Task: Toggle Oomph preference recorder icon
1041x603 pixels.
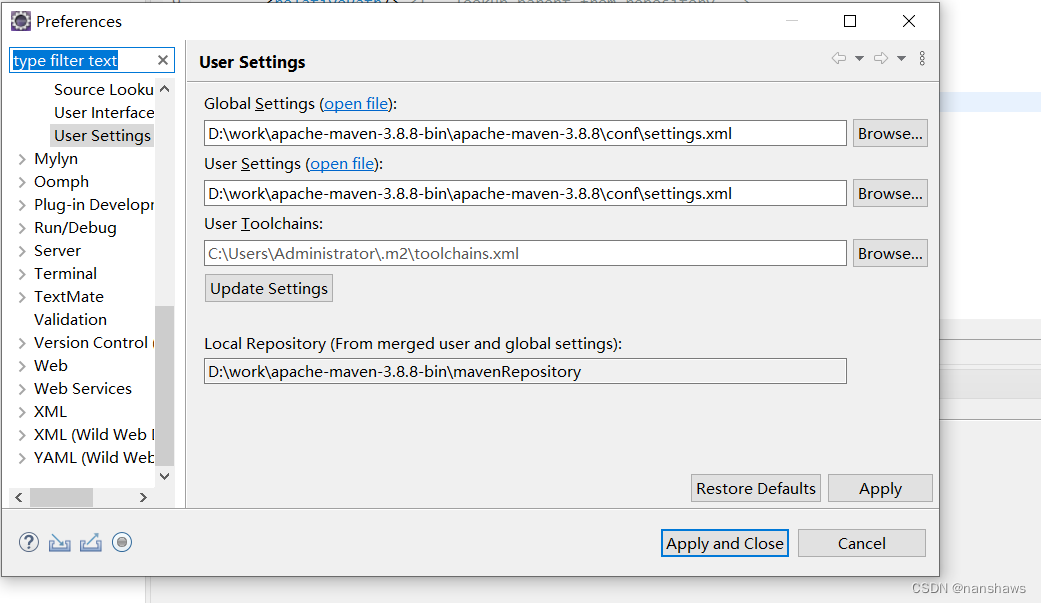Action: pyautogui.click(x=122, y=543)
